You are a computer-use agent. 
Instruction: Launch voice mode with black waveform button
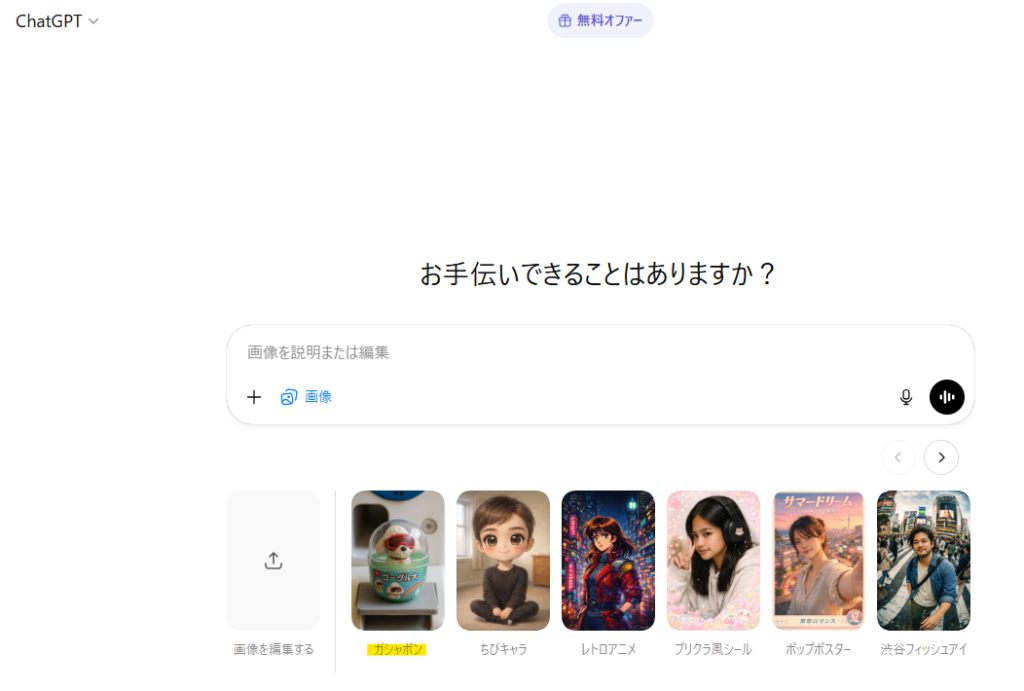(x=946, y=397)
